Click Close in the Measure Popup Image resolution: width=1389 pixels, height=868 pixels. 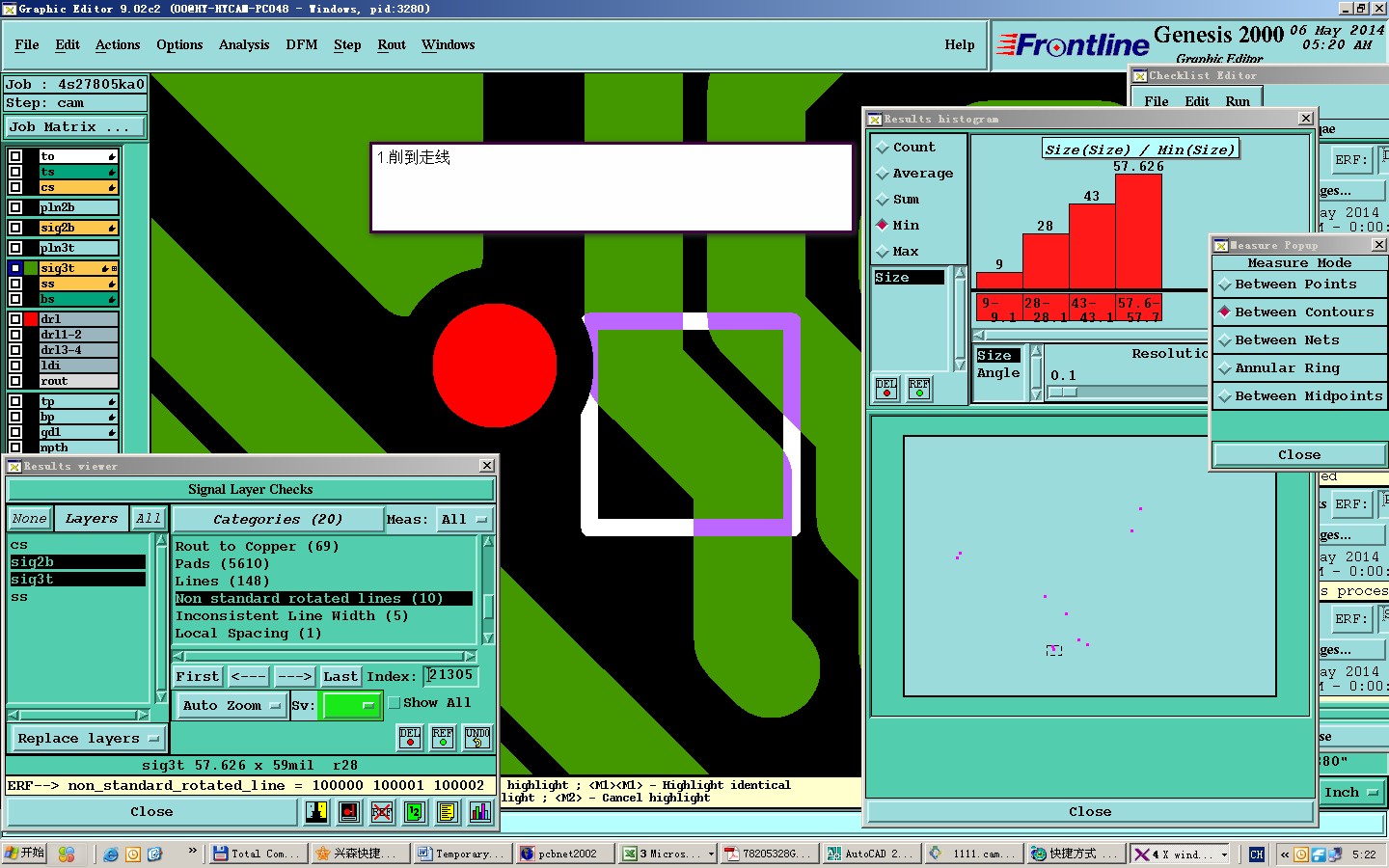point(1299,455)
